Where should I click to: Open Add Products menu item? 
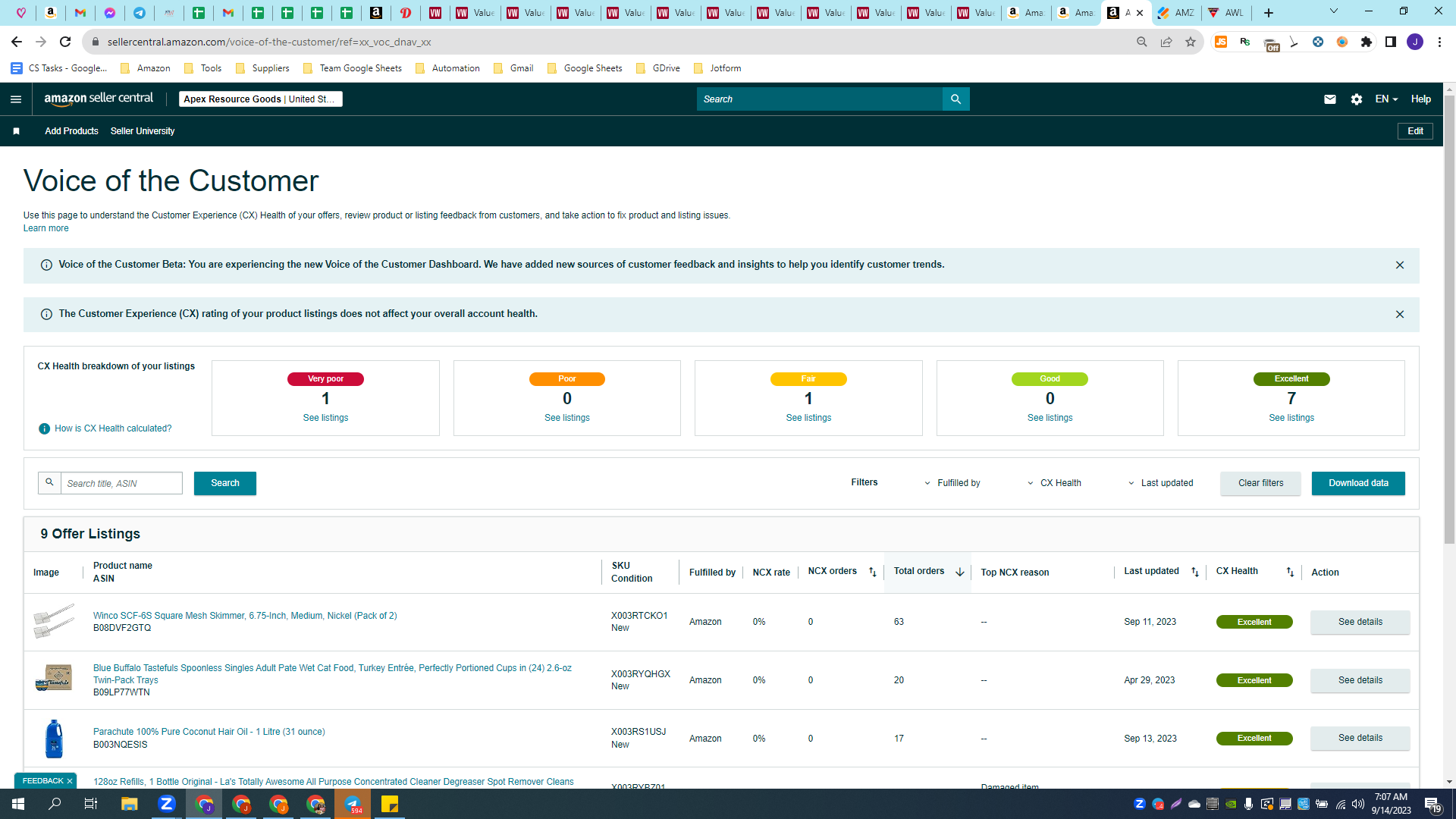pos(71,131)
